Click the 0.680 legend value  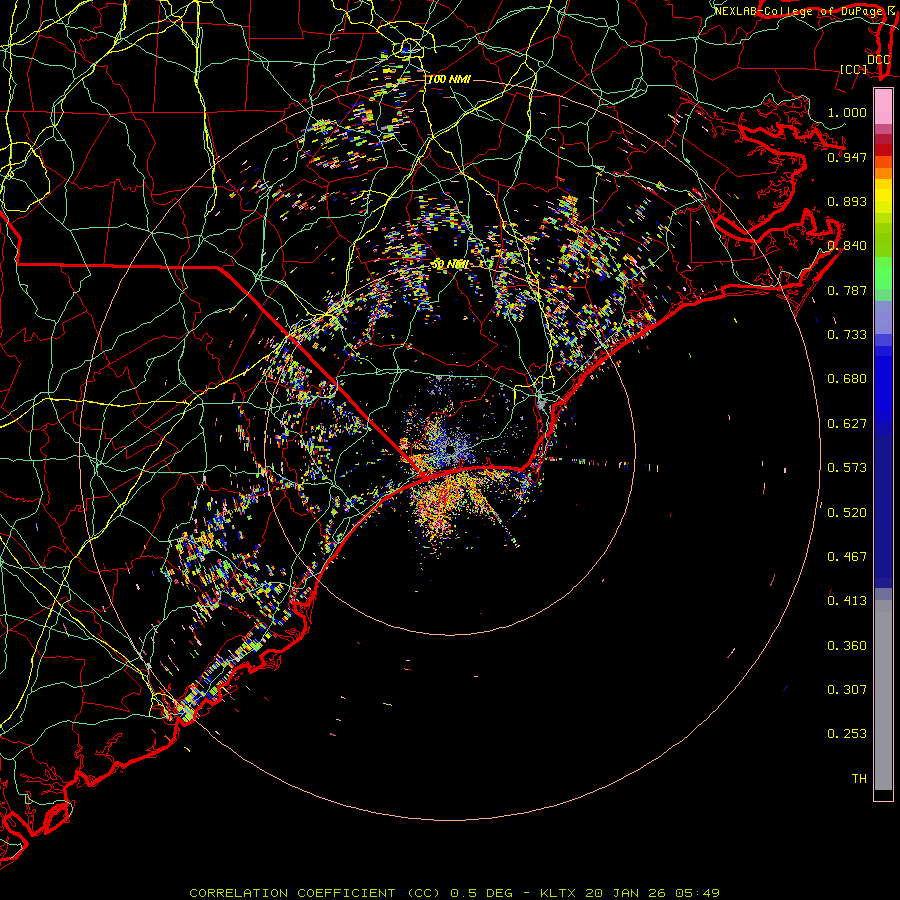click(847, 379)
